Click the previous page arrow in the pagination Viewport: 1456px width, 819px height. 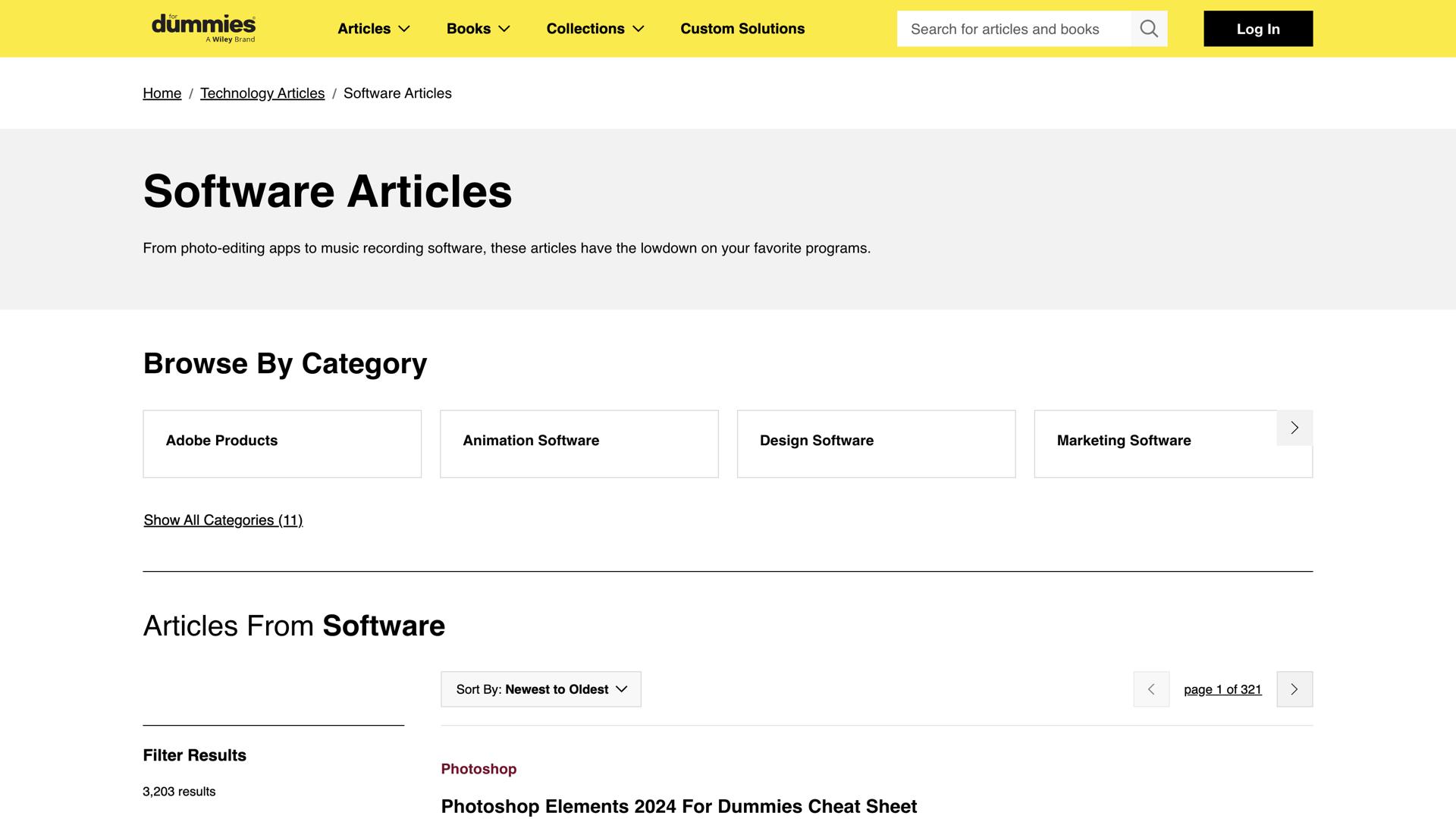click(x=1151, y=689)
